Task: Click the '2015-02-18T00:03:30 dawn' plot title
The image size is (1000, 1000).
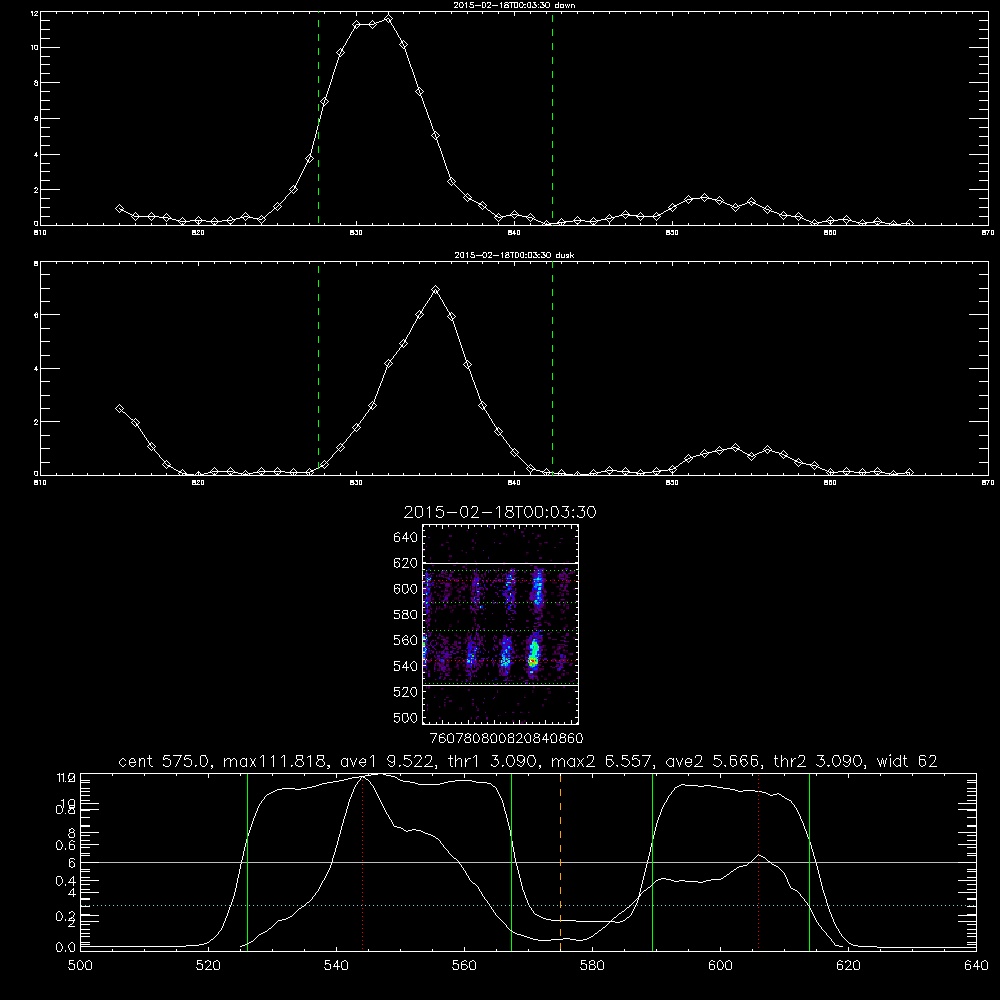Action: click(514, 5)
